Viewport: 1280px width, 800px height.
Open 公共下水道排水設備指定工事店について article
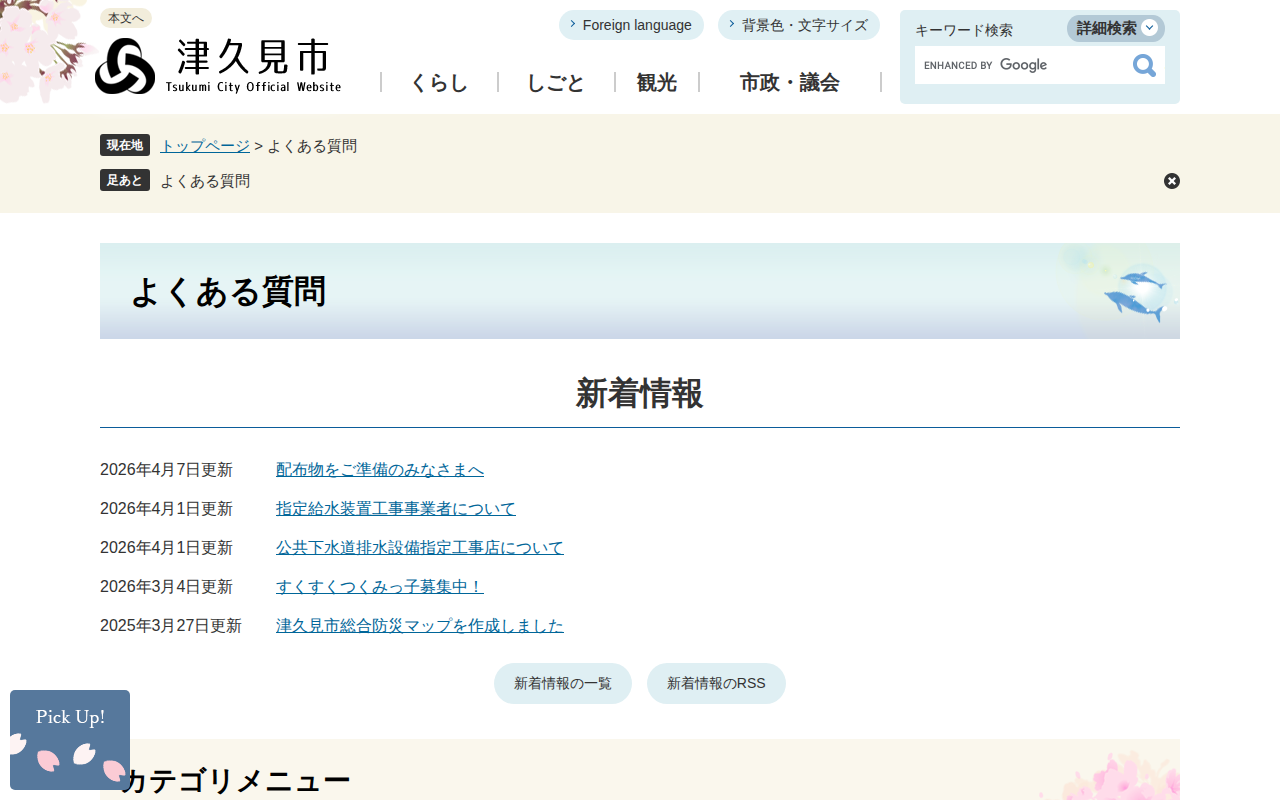point(420,548)
